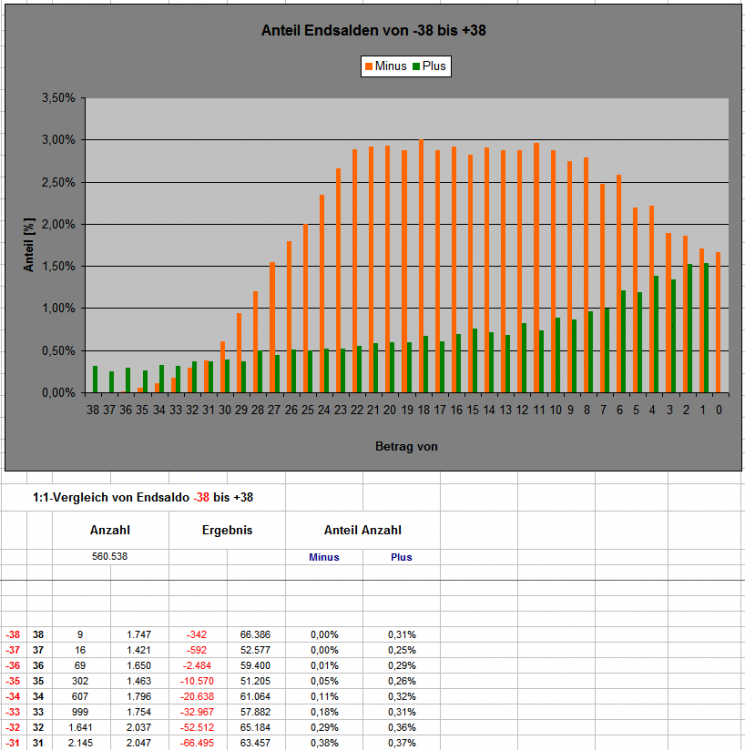Select the red result cell -342
Screen dimensions: 745x750
(x=198, y=635)
